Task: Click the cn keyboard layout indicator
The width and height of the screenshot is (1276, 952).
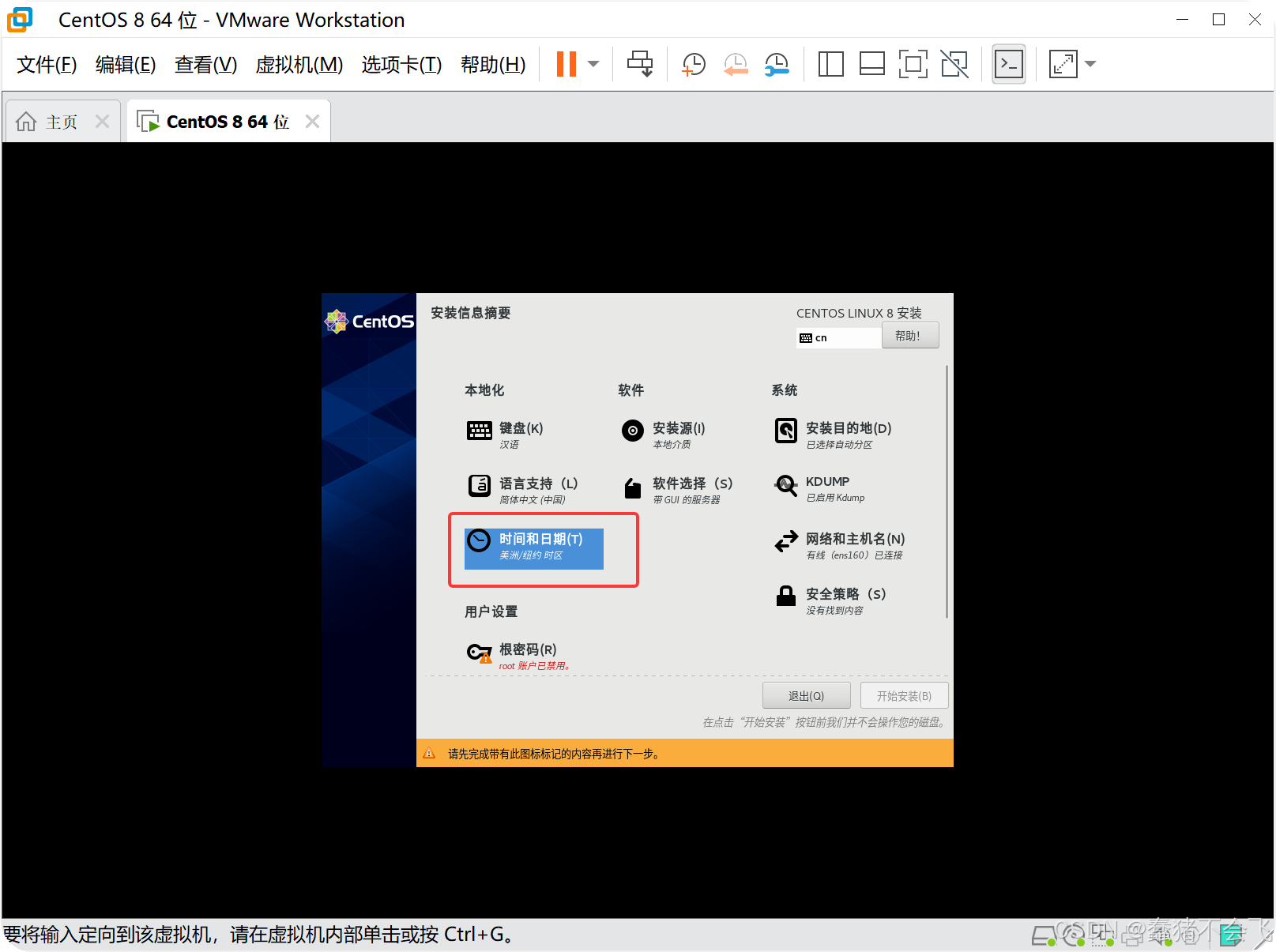Action: pyautogui.click(x=838, y=337)
